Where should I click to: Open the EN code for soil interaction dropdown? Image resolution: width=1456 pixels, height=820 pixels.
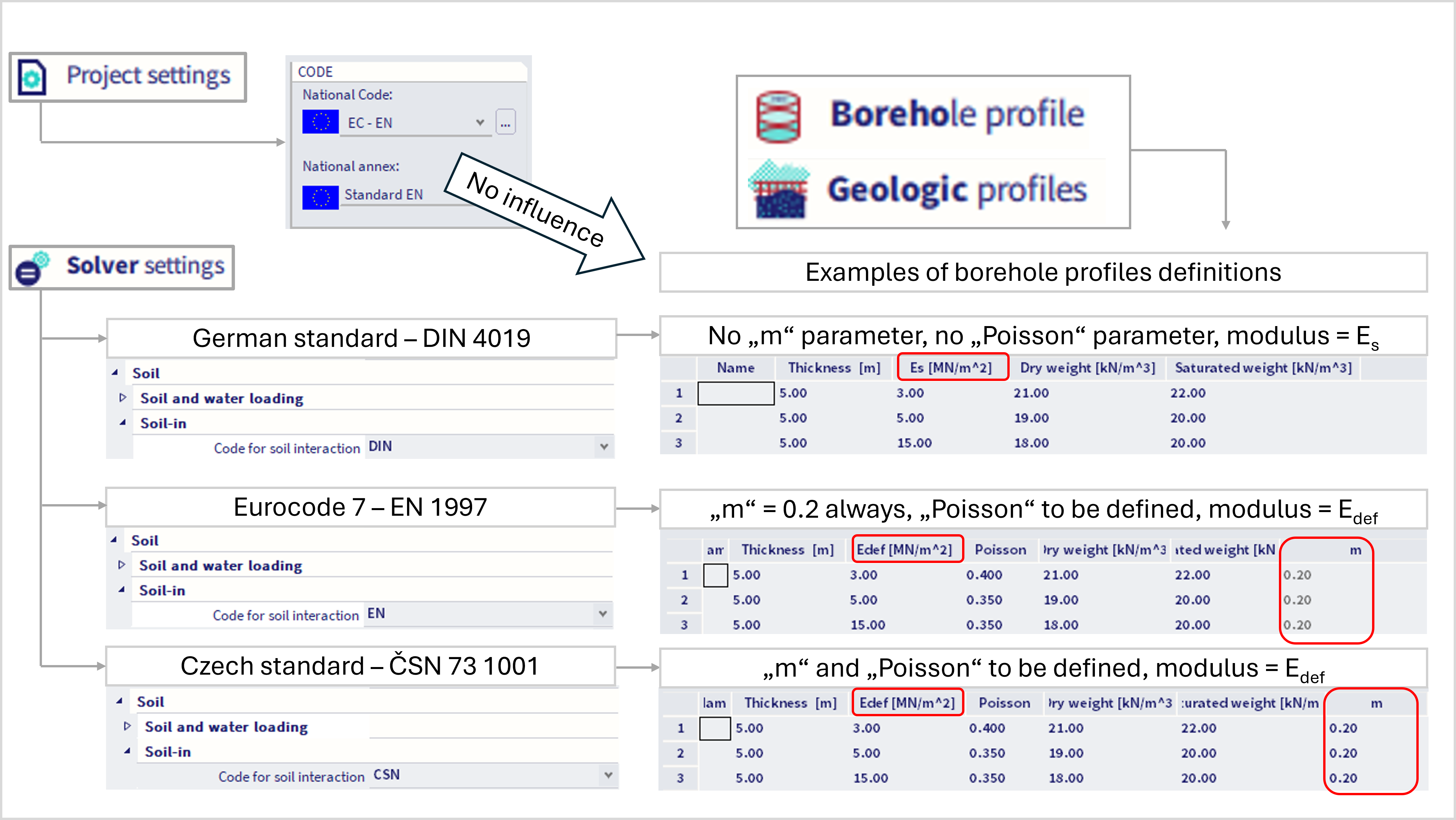[x=603, y=614]
